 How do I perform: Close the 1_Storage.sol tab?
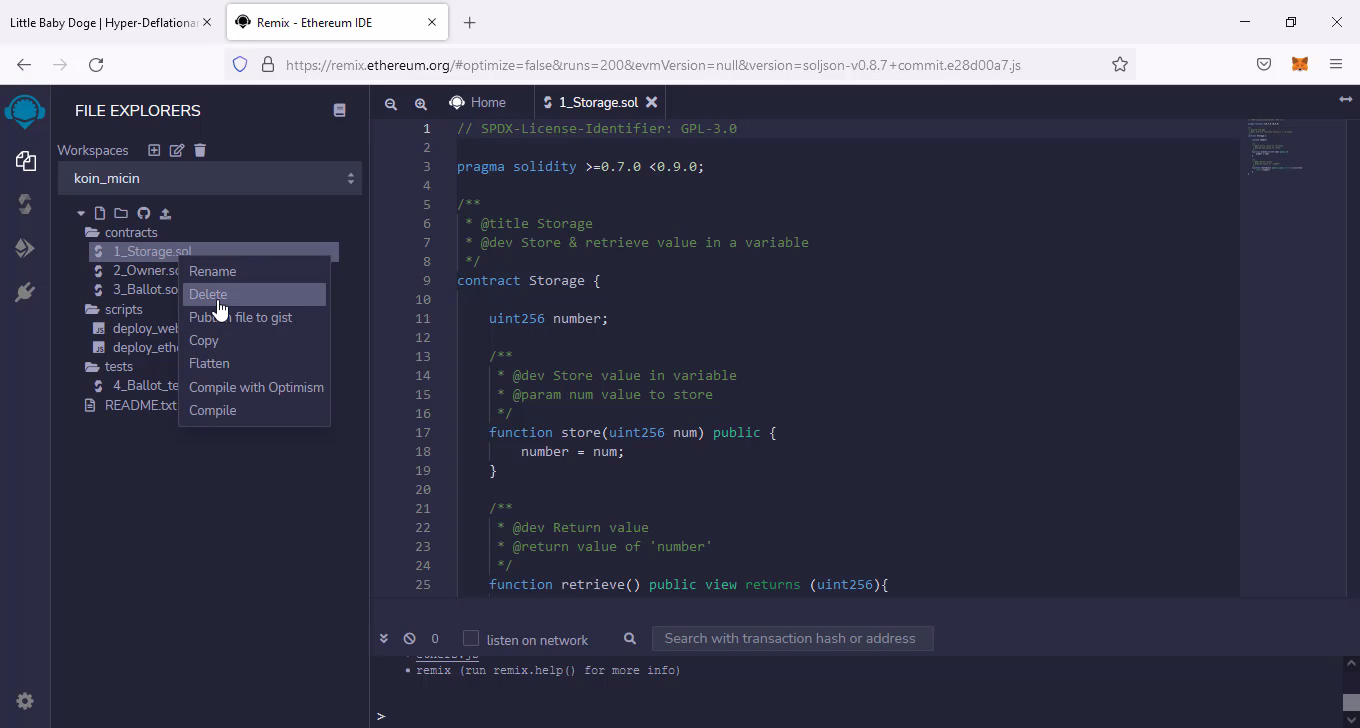pyautogui.click(x=652, y=102)
